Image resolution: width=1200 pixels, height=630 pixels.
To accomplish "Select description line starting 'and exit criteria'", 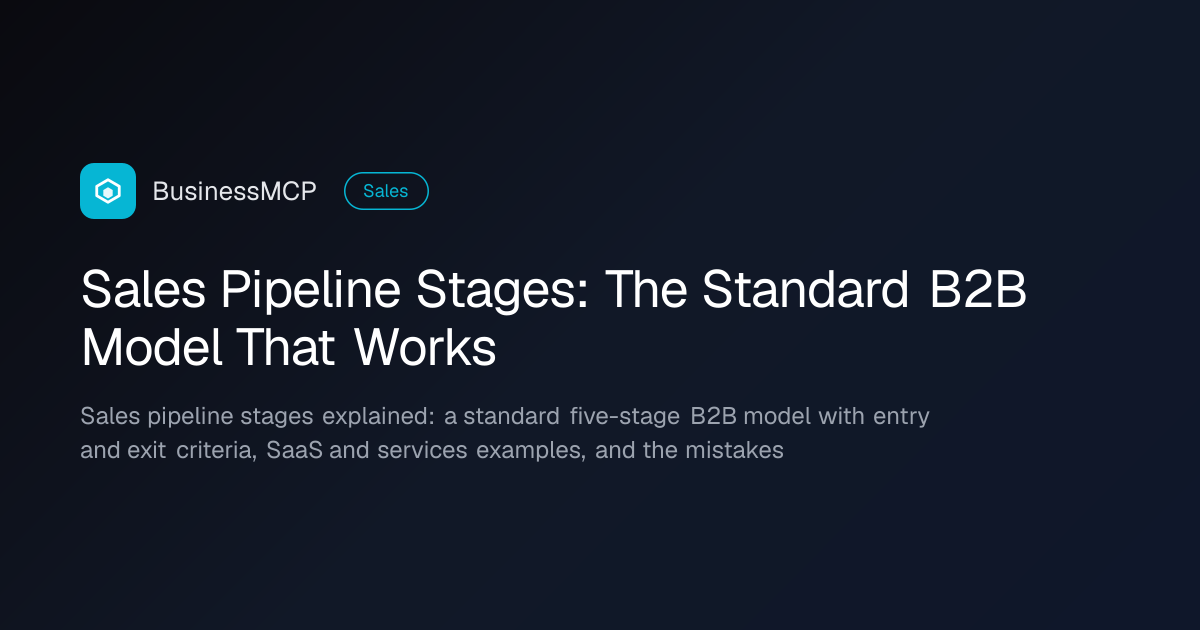I will [432, 450].
